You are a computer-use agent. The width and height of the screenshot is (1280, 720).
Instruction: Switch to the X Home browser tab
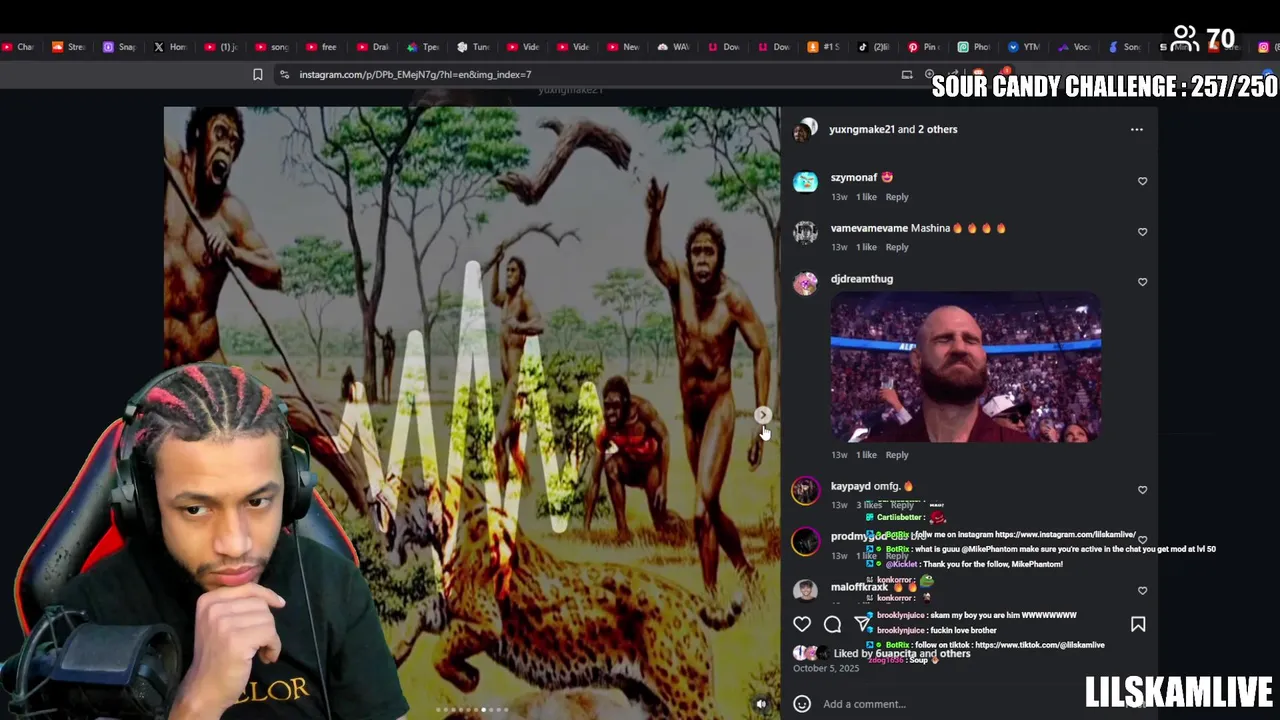point(170,47)
